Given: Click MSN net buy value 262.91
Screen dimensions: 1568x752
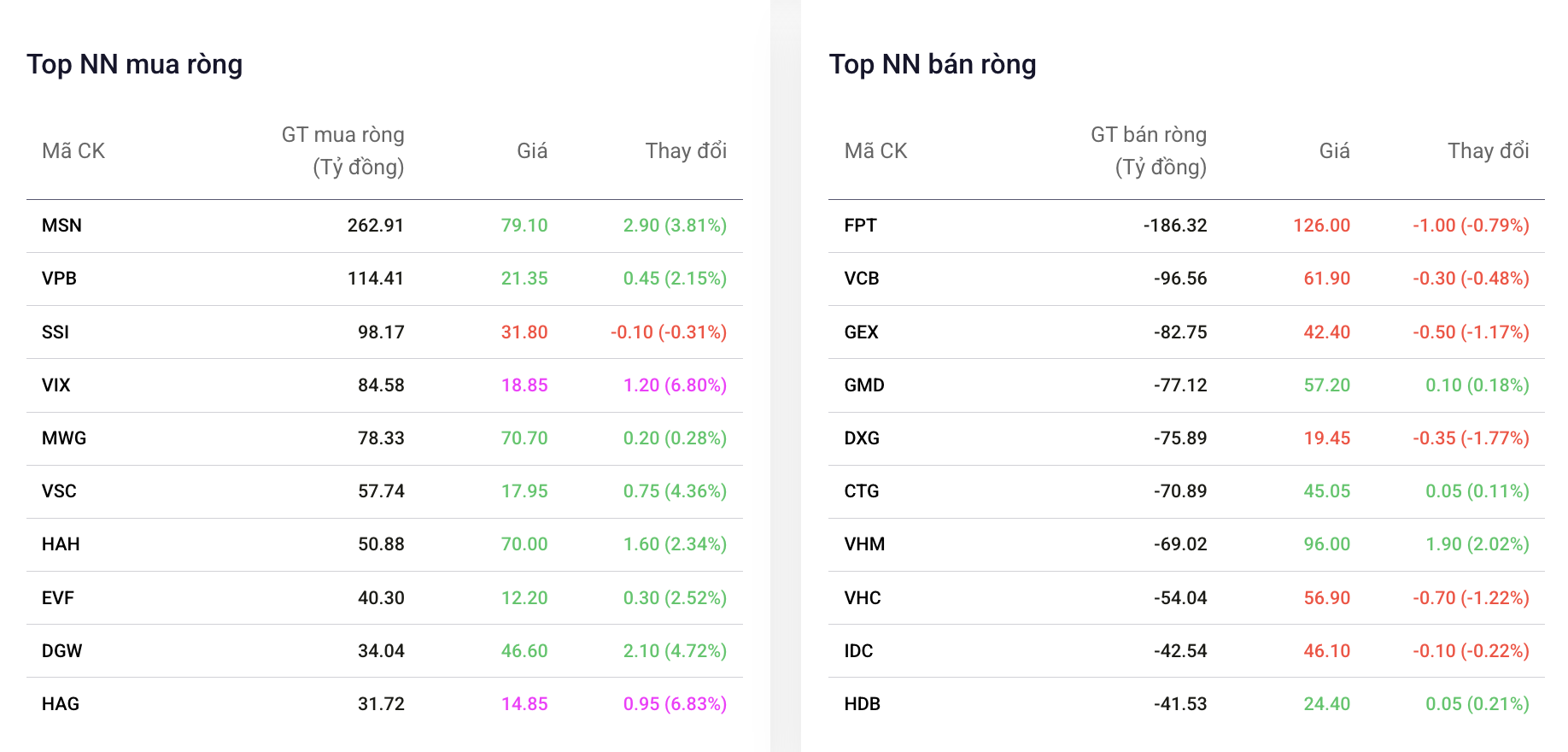Looking at the screenshot, I should 376,226.
